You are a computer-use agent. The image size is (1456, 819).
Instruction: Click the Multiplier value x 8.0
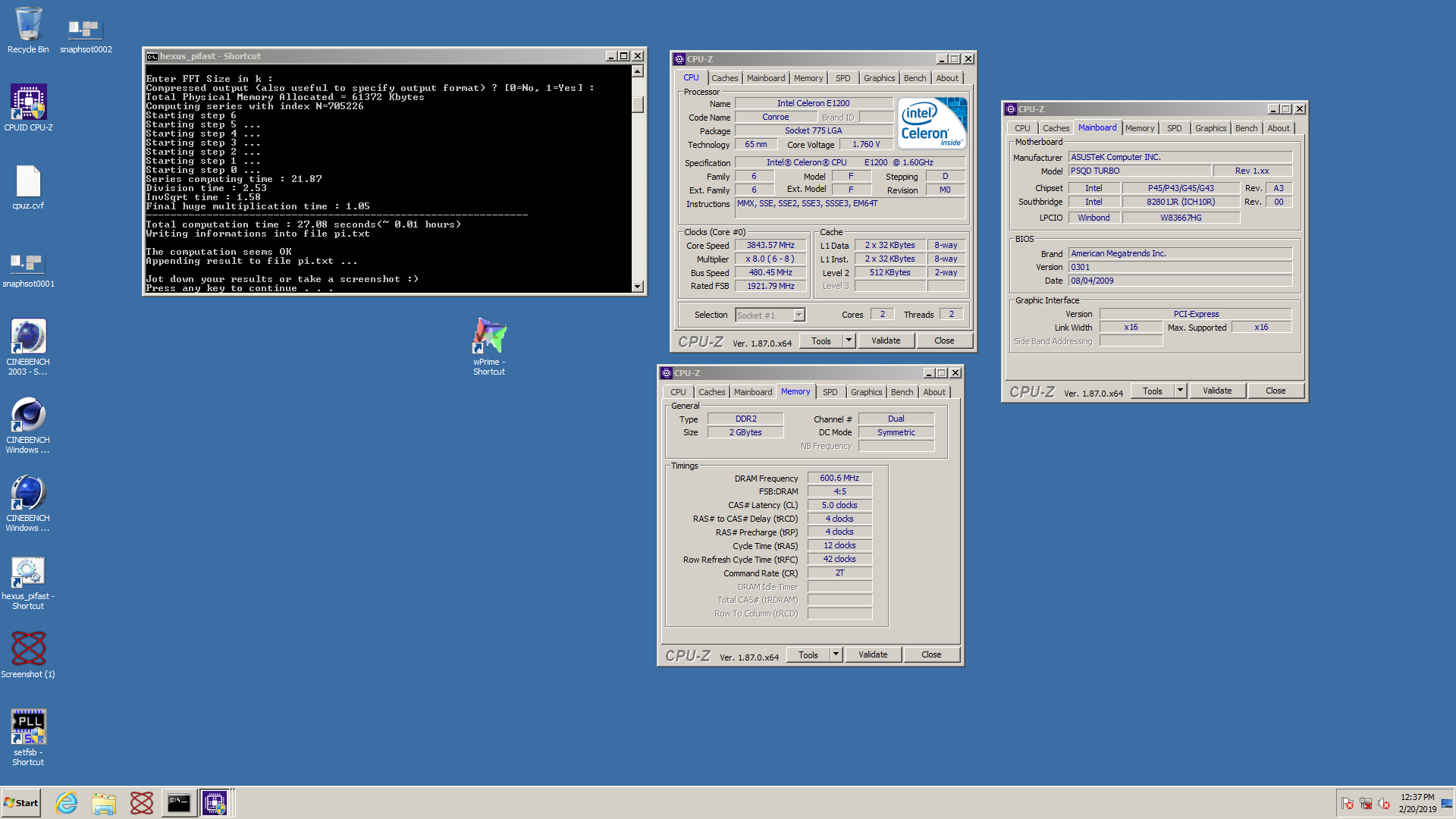tap(770, 259)
